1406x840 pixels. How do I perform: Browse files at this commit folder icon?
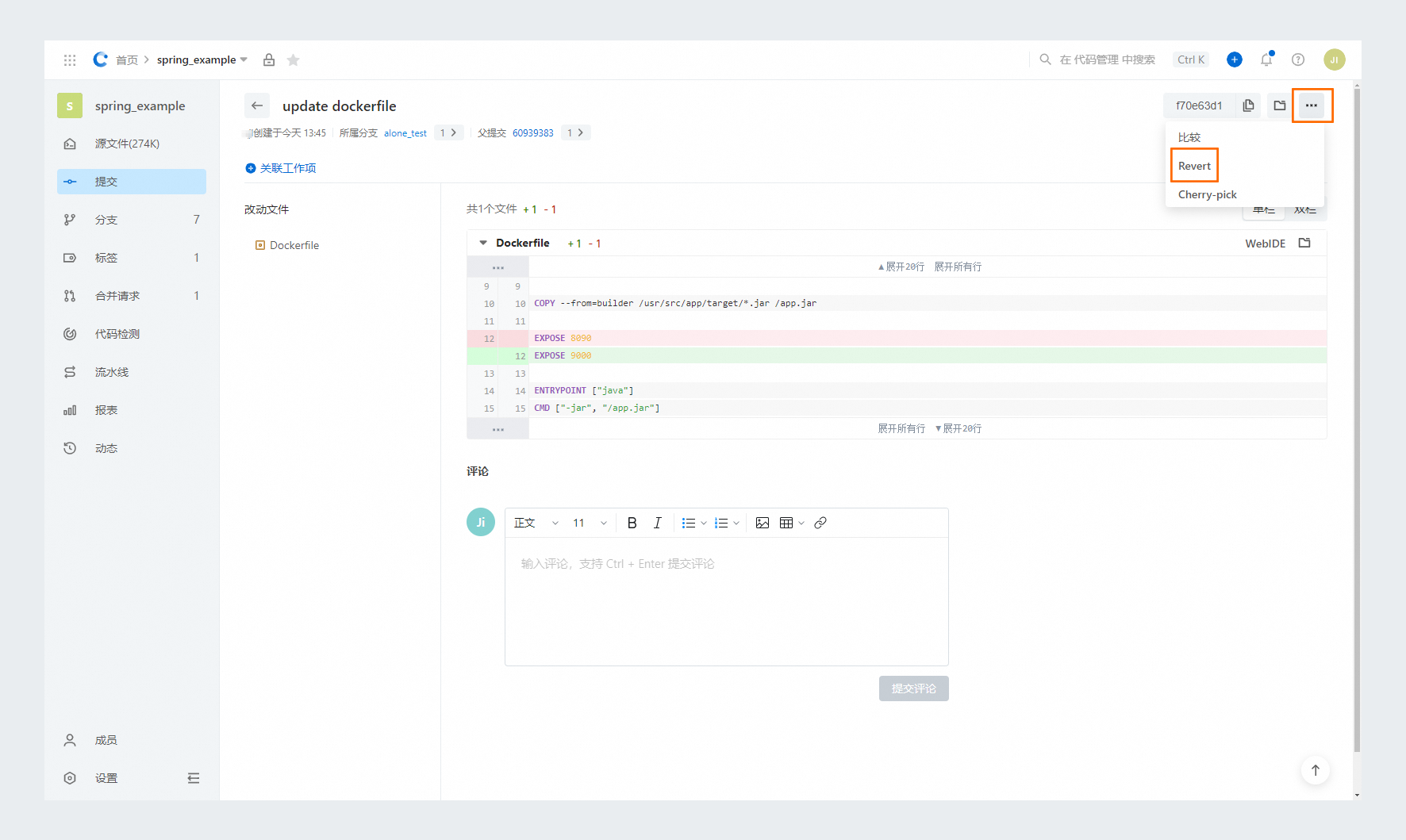click(1280, 105)
